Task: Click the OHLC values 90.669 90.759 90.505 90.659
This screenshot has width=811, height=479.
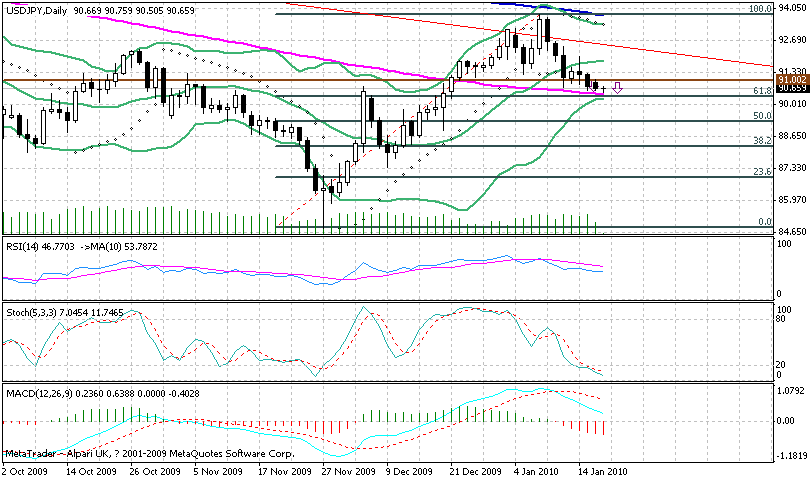Action: point(134,10)
